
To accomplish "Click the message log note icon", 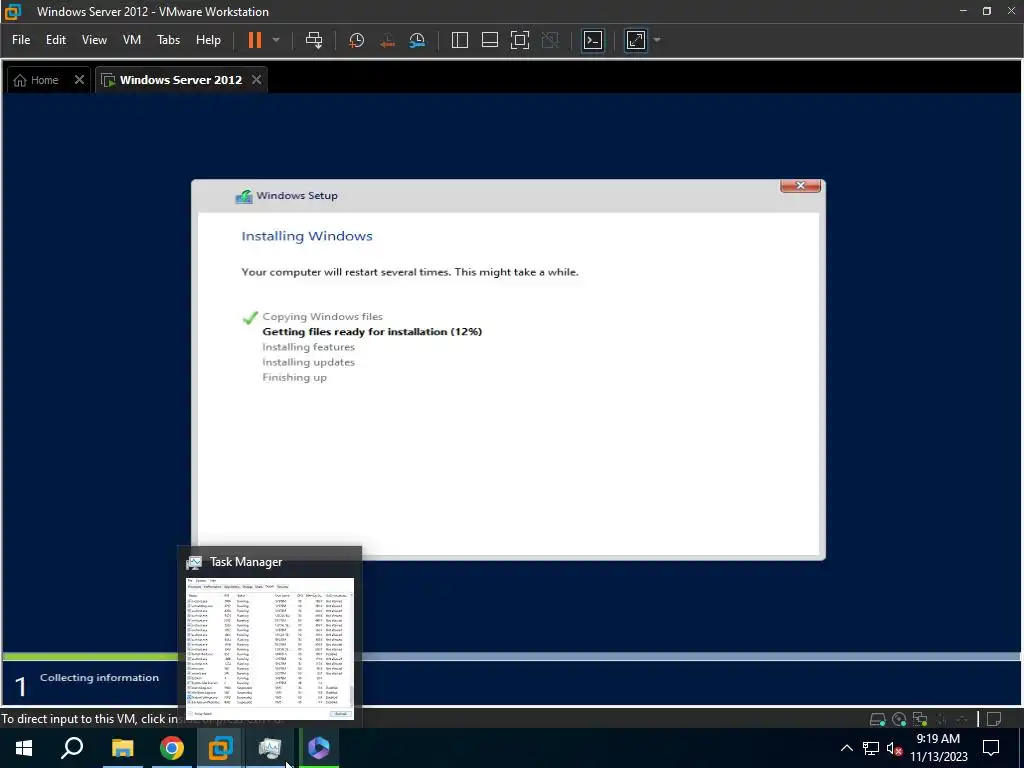I will (x=994, y=719).
